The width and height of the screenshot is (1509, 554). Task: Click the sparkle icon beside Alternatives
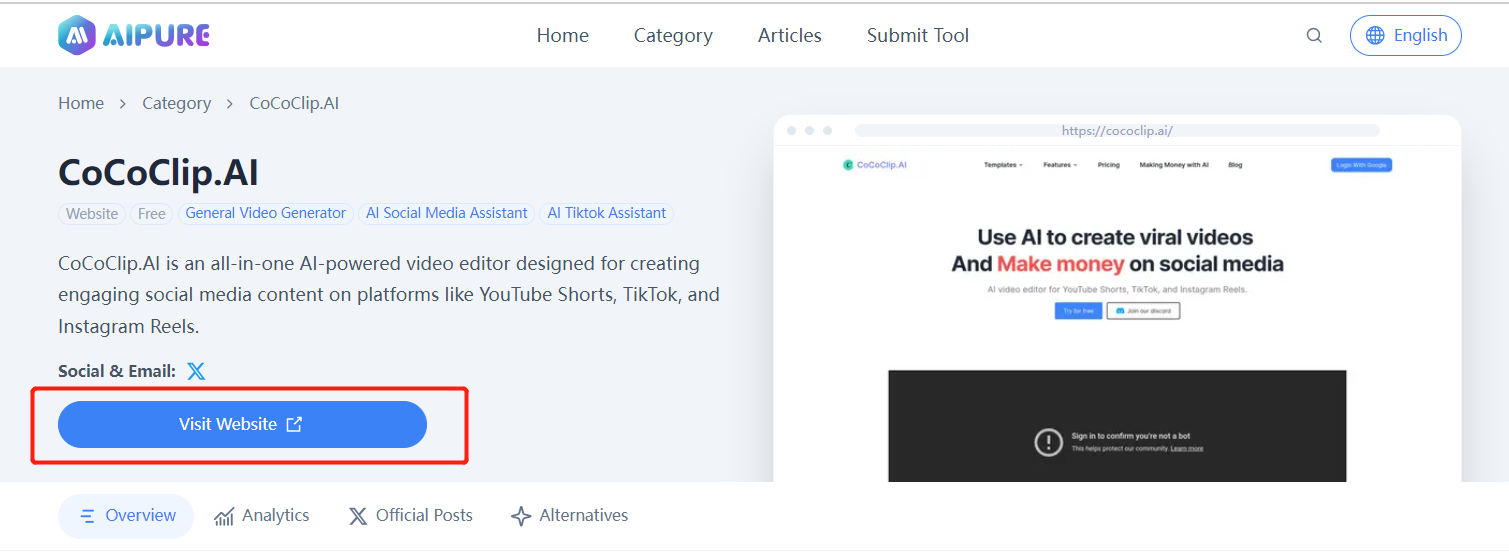tap(521, 516)
